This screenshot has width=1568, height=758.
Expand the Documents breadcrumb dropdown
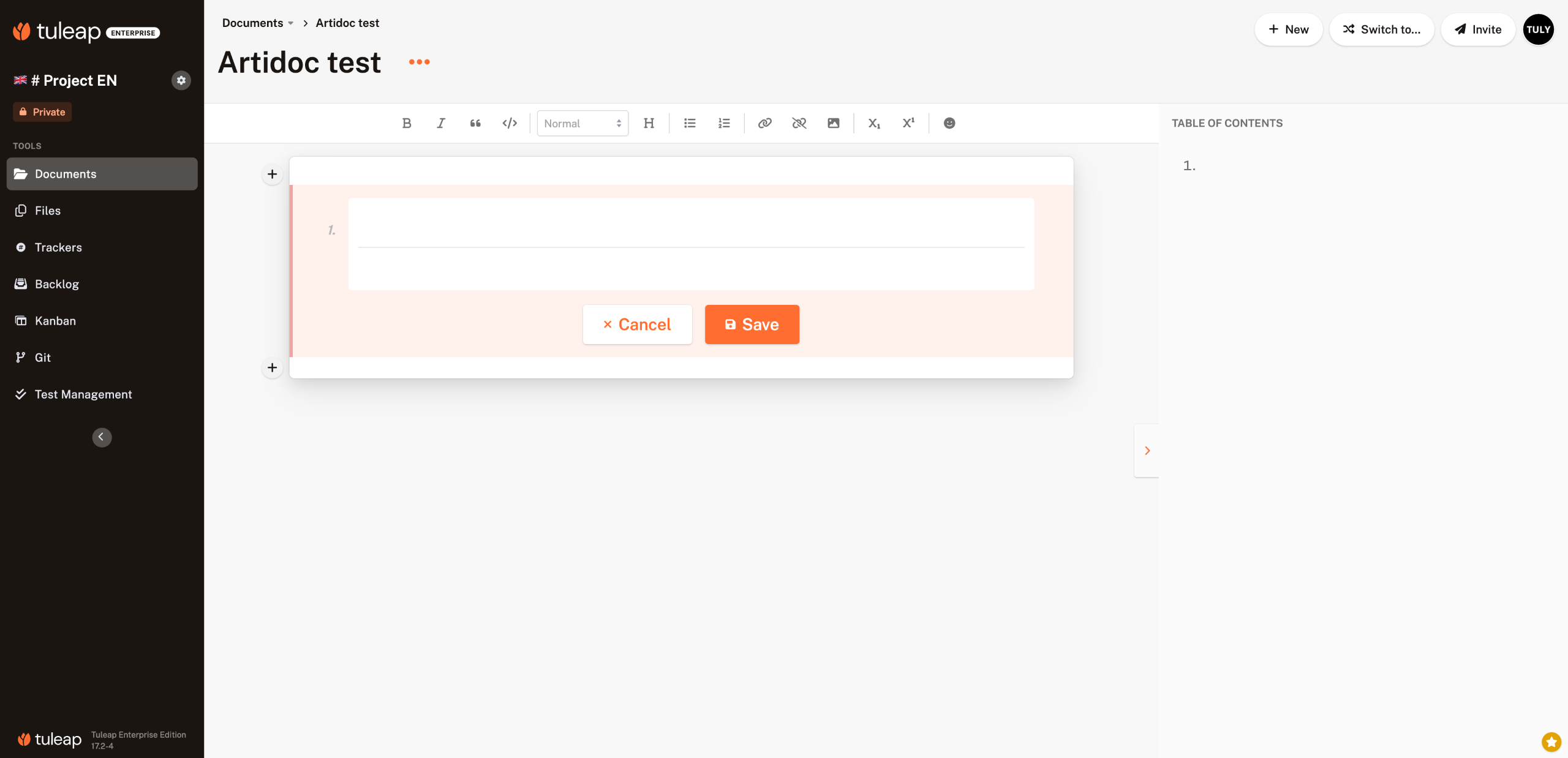tap(290, 23)
